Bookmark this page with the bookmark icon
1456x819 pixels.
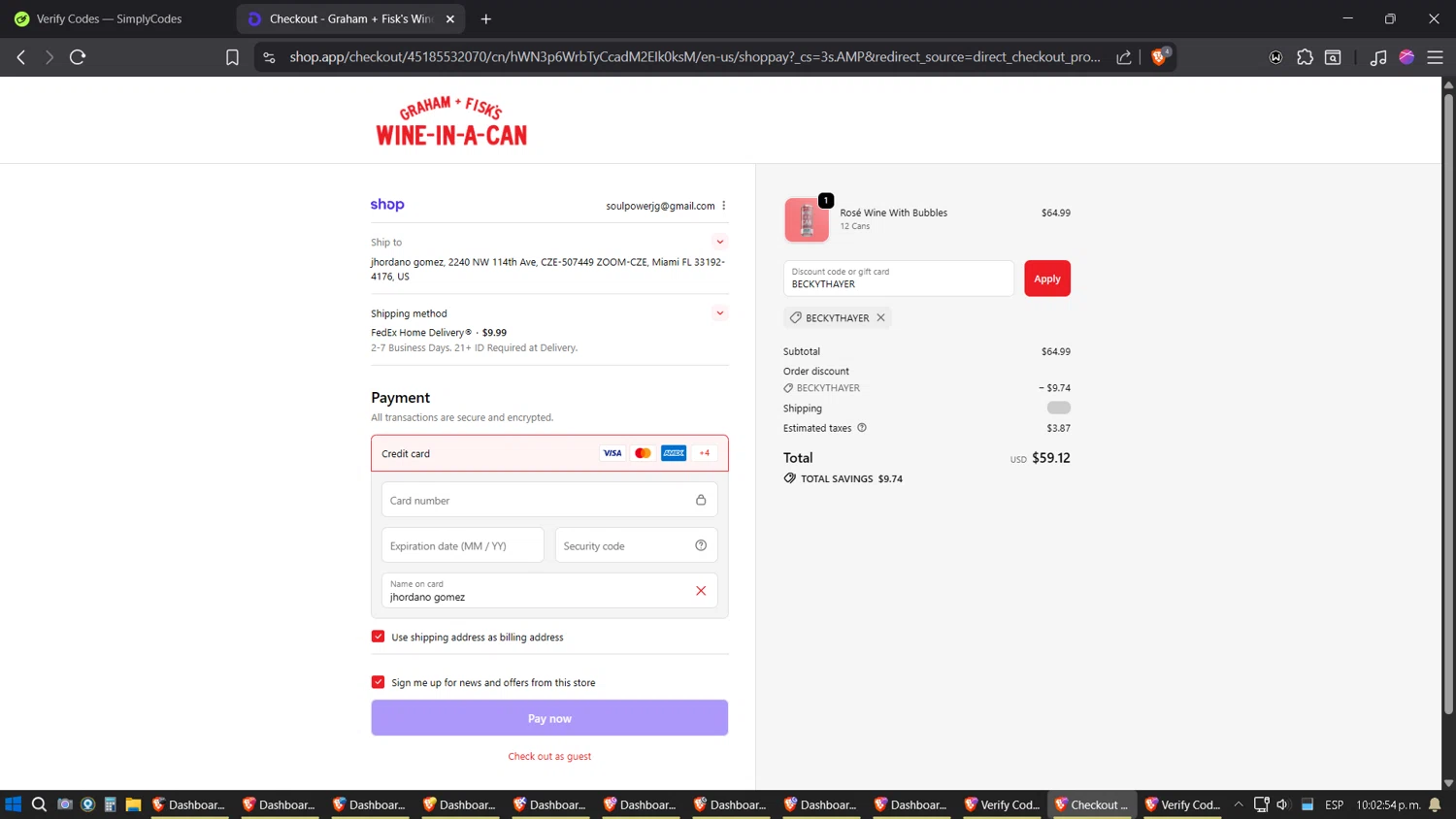tap(232, 57)
